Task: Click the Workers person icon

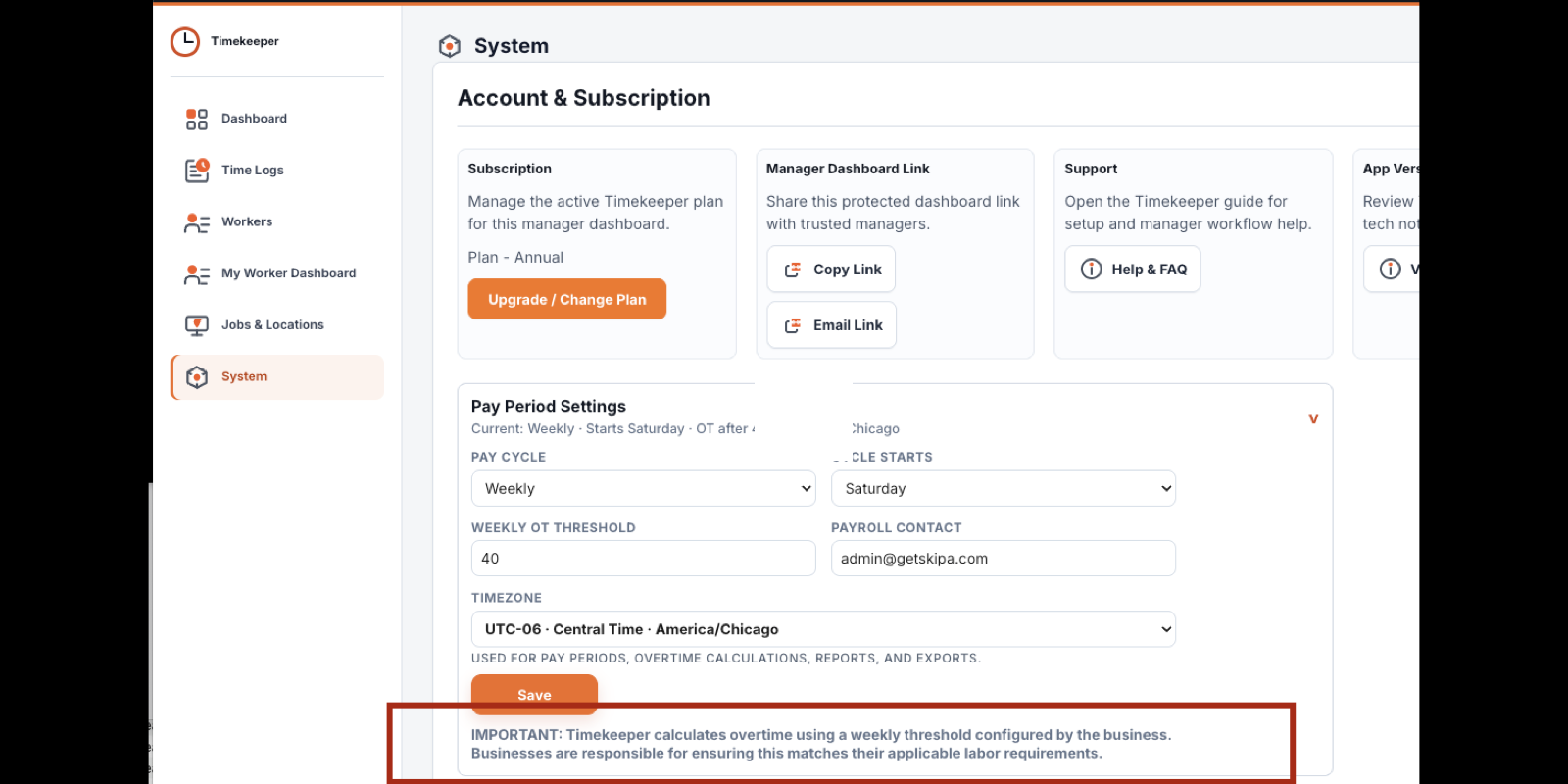Action: [x=197, y=222]
